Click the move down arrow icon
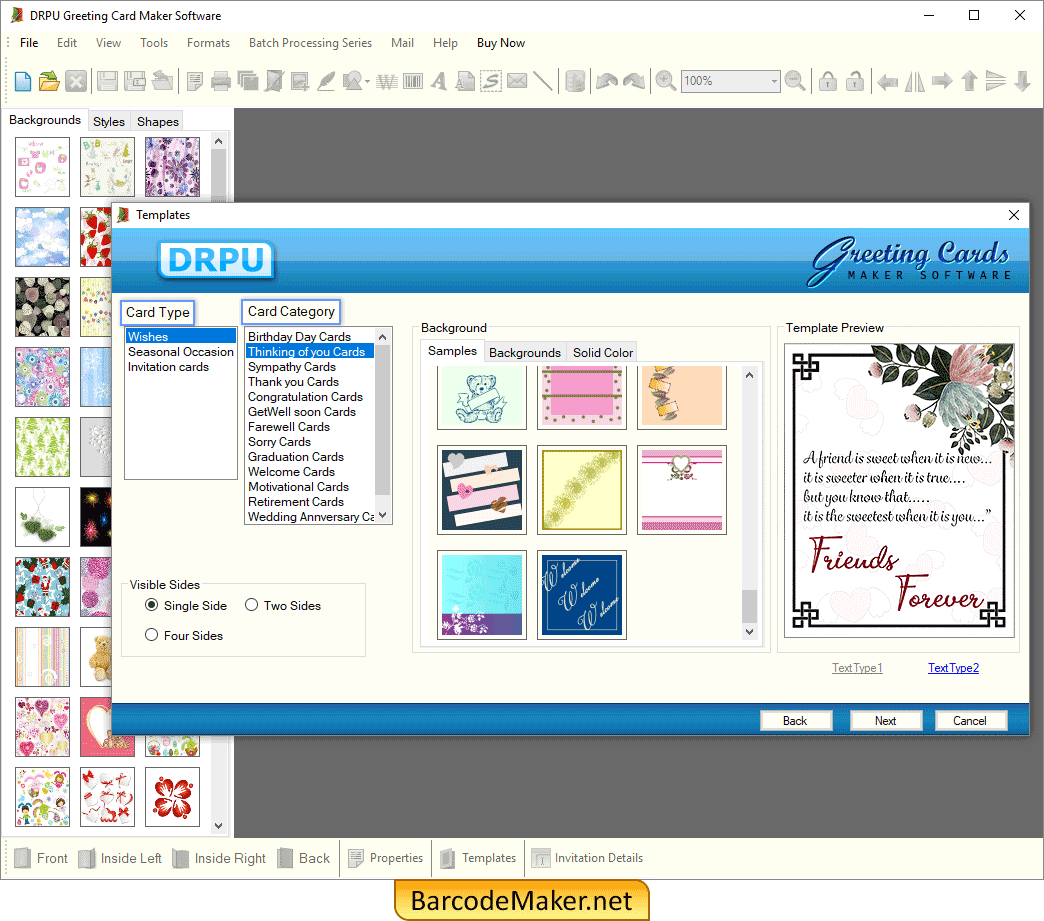 [x=1023, y=81]
